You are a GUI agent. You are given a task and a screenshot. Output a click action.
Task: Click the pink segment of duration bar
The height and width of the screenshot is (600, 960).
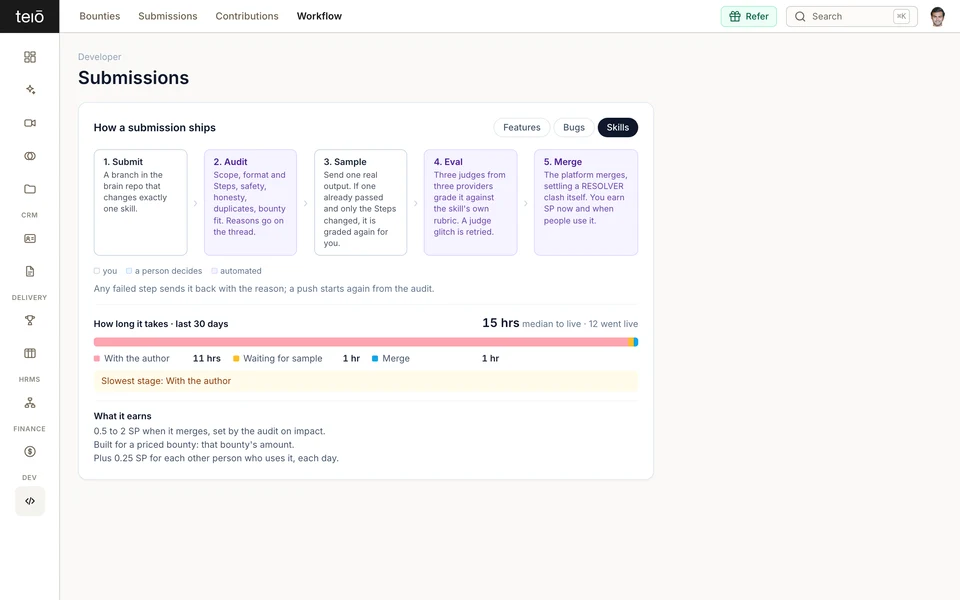[x=361, y=342]
